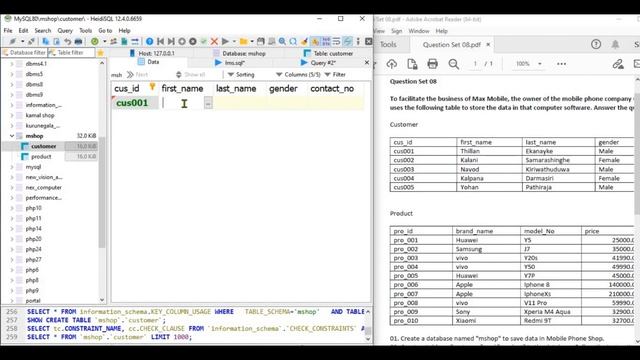Screen dimensions: 640x360
Task: Click the Print icon in HeidiSQL toolbar
Action: point(78,41)
